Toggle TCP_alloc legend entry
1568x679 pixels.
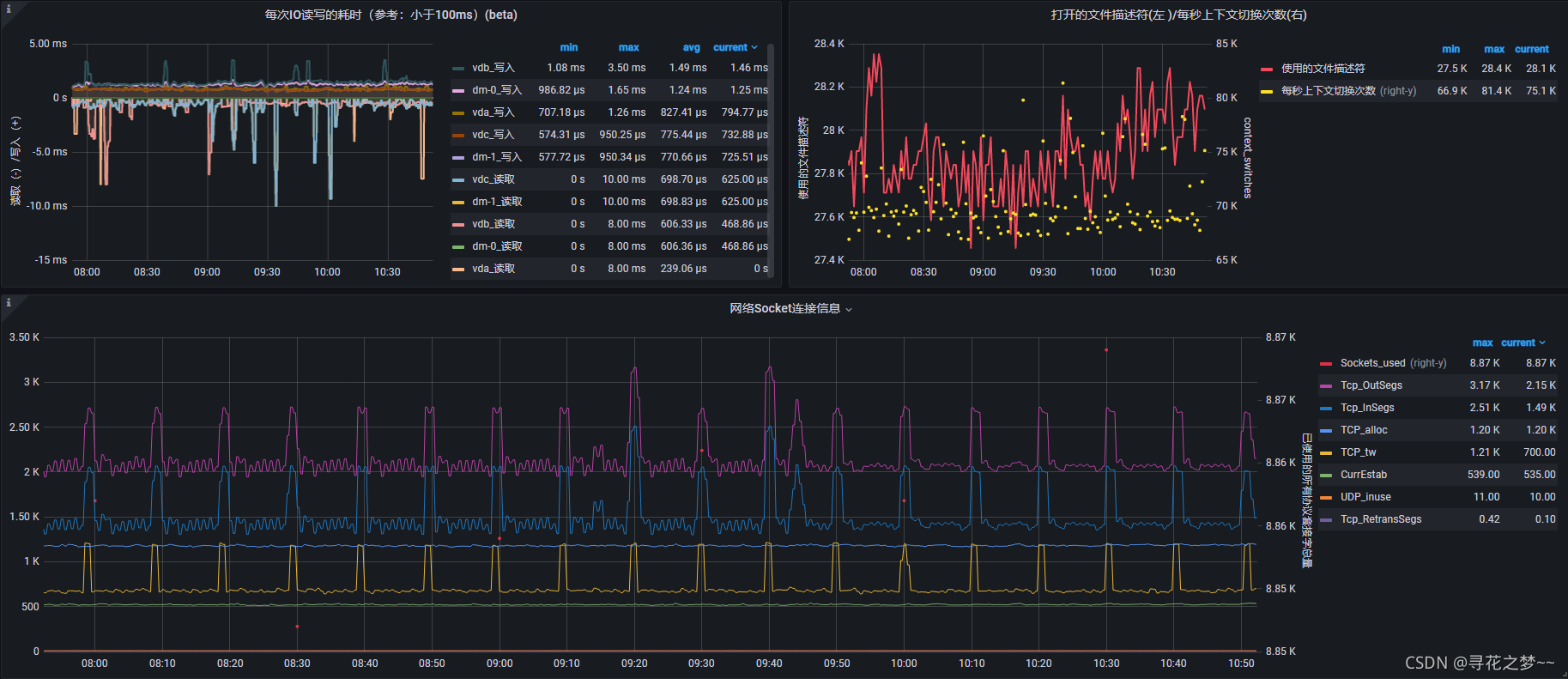[1364, 430]
